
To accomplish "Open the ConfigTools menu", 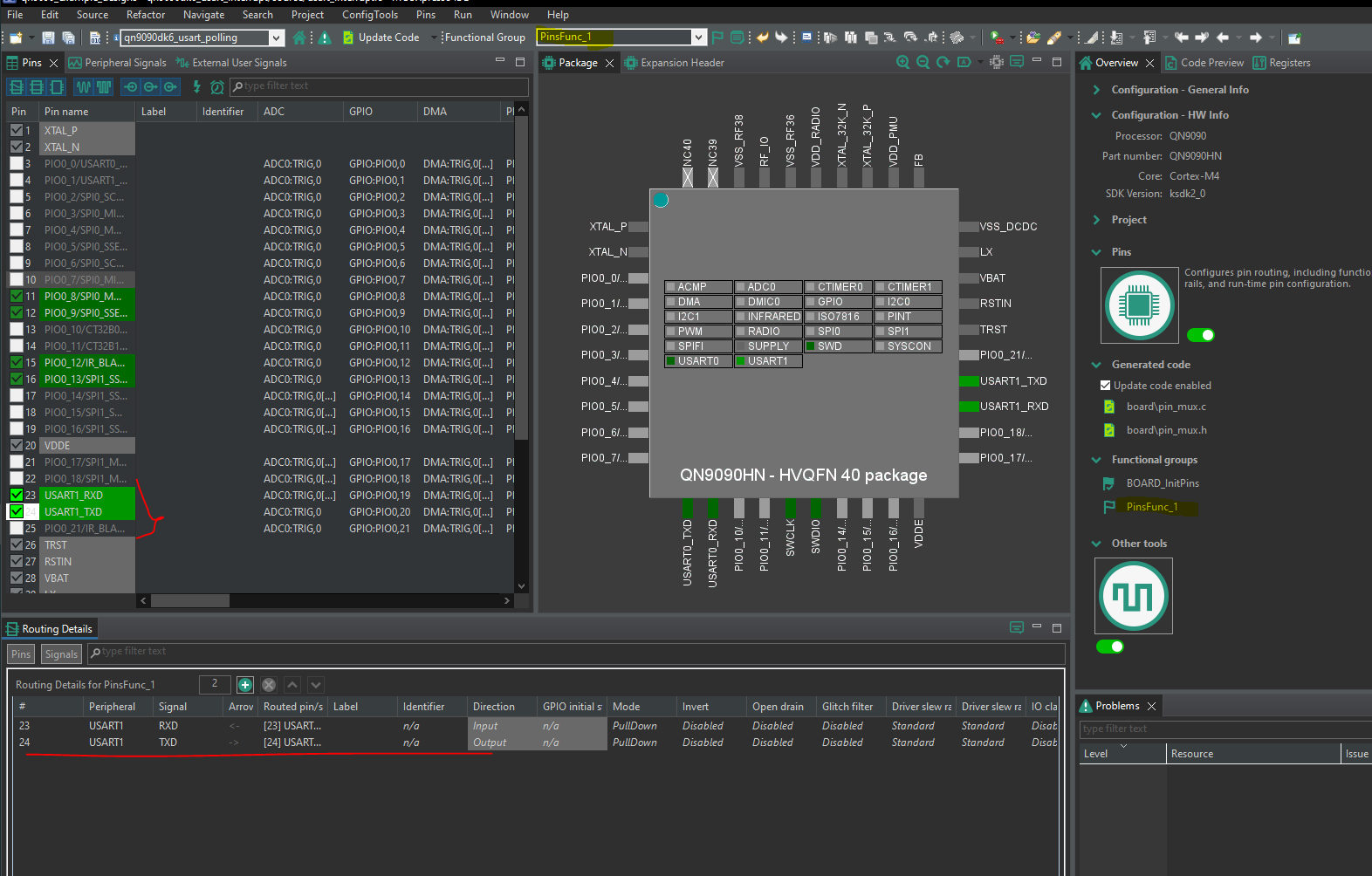I will point(369,15).
